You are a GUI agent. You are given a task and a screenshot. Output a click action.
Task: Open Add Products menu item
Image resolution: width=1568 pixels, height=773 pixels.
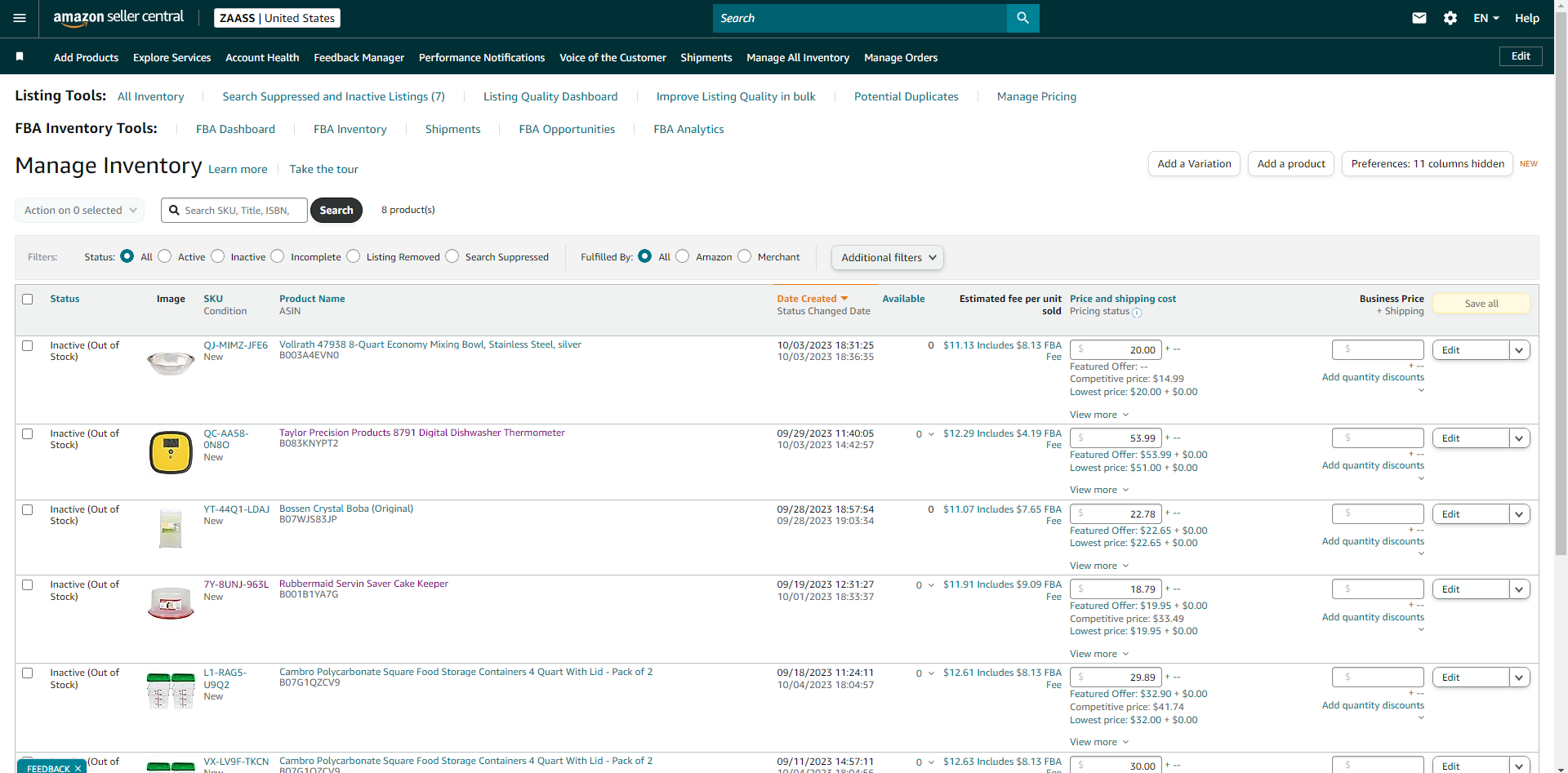pyautogui.click(x=86, y=57)
